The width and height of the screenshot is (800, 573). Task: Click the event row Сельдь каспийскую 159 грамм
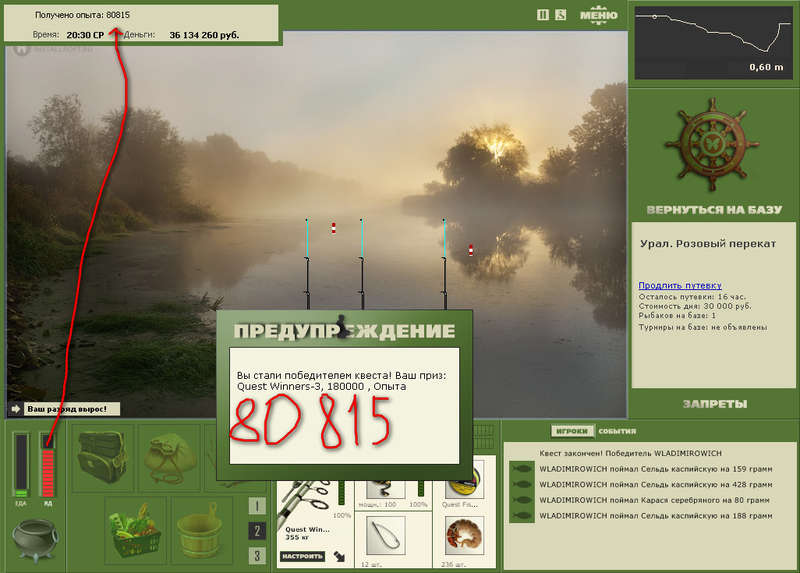point(656,469)
